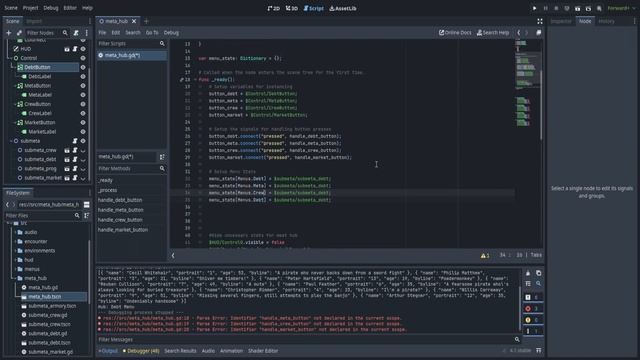This screenshot has height=360, width=640.
Task: Toggle visibility of MarketButton node
Action: (x=83, y=122)
